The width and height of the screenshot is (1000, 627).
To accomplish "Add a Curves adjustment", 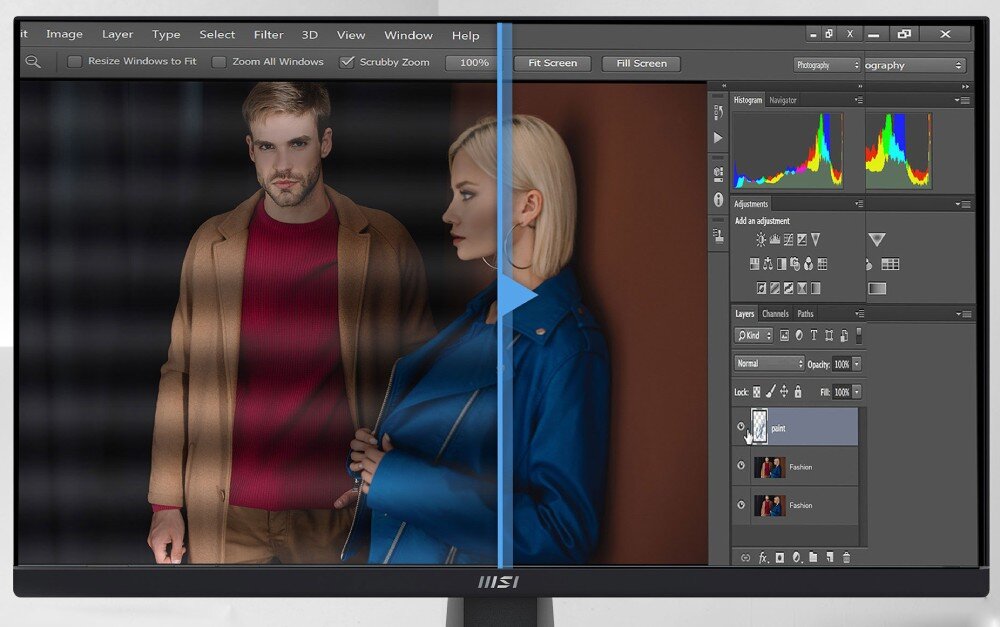I will coord(788,240).
